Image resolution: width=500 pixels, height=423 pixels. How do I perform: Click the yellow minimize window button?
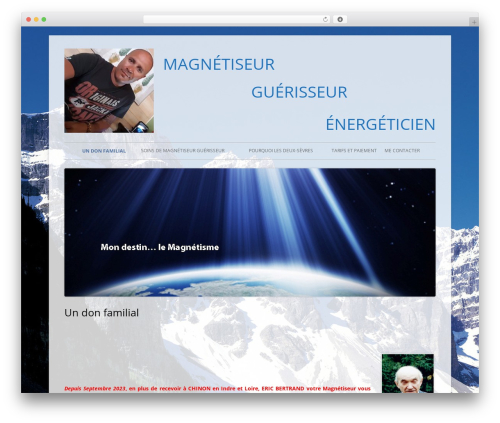tap(36, 20)
